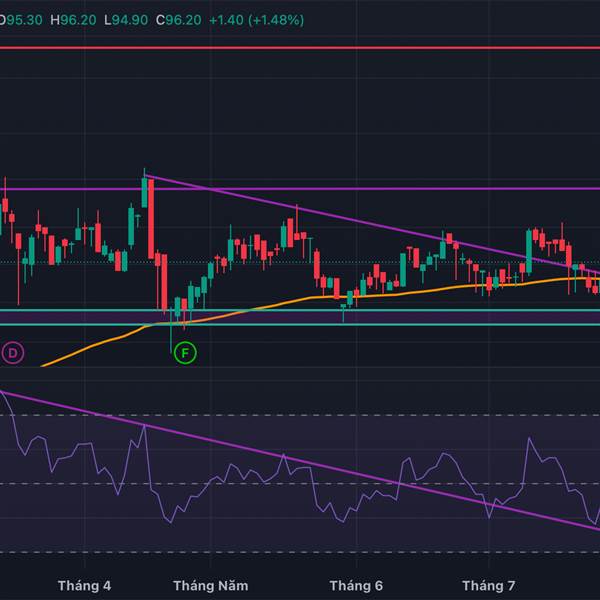Click the C96.20 close value
Screen dimensions: 600x600
178,20
